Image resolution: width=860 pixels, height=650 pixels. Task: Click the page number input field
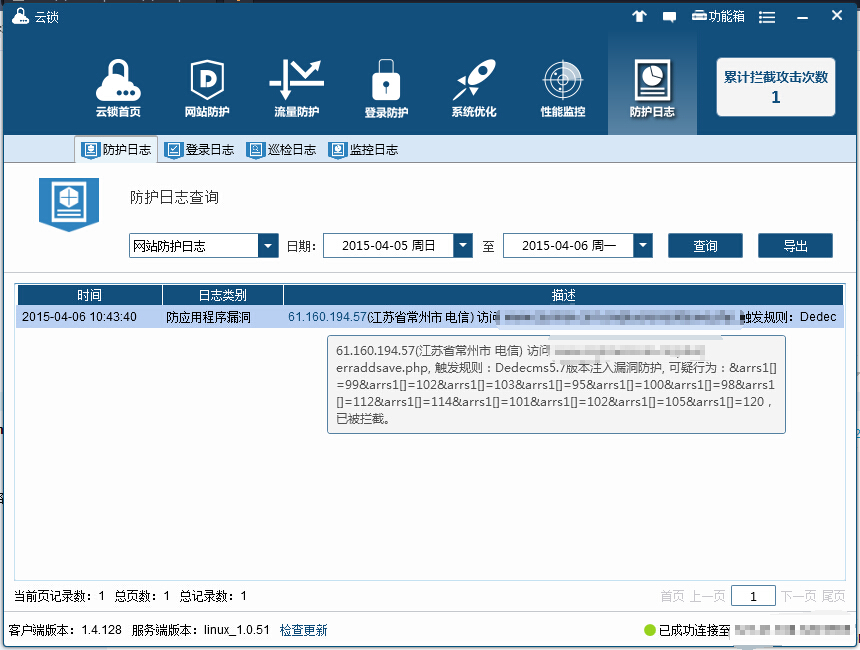point(752,596)
